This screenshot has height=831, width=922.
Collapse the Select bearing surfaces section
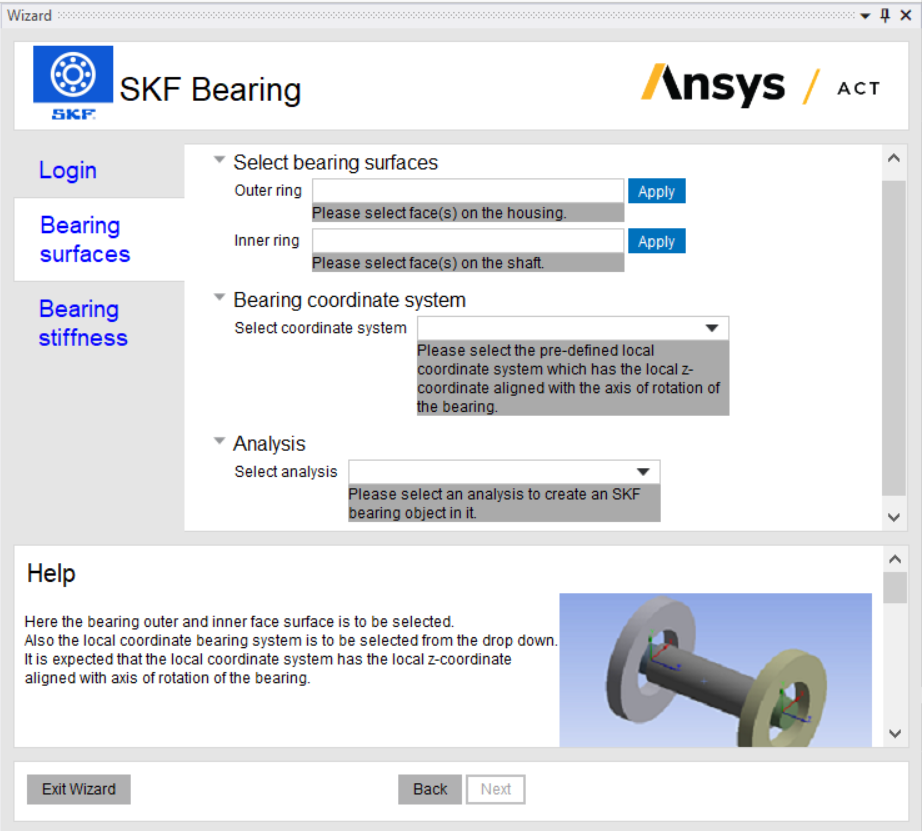(x=219, y=159)
